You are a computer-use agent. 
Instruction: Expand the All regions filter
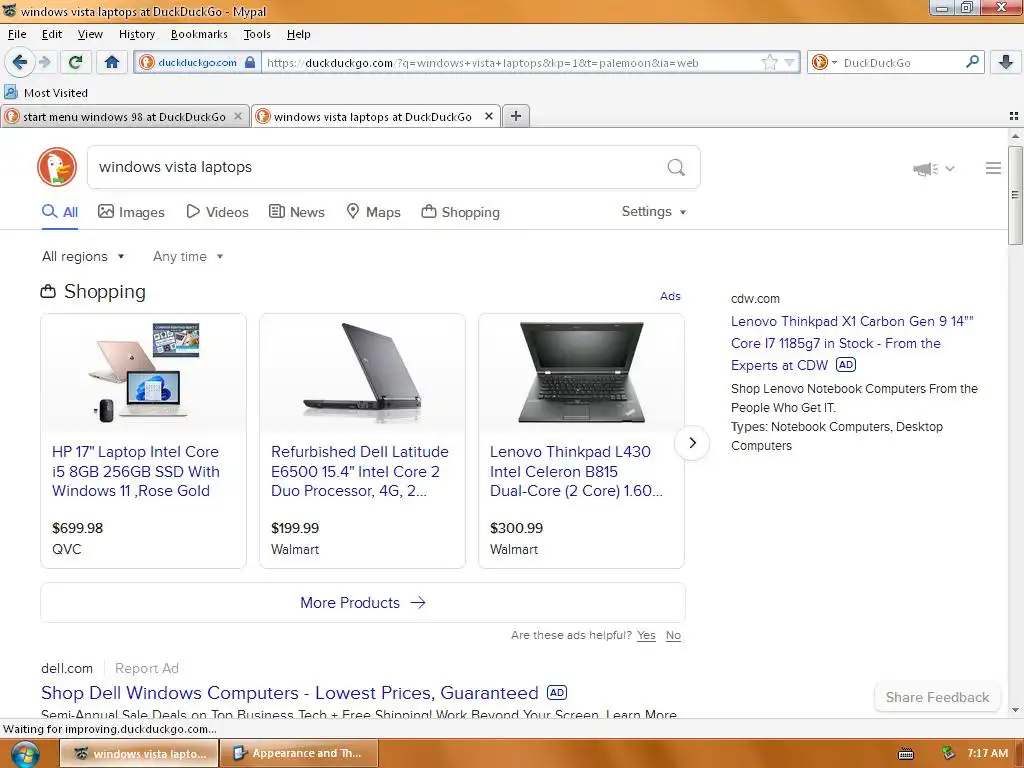pos(83,257)
